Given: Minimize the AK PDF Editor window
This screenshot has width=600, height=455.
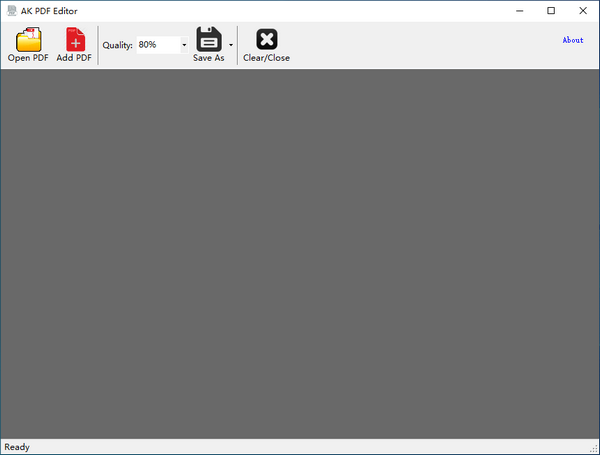Looking at the screenshot, I should tap(519, 11).
